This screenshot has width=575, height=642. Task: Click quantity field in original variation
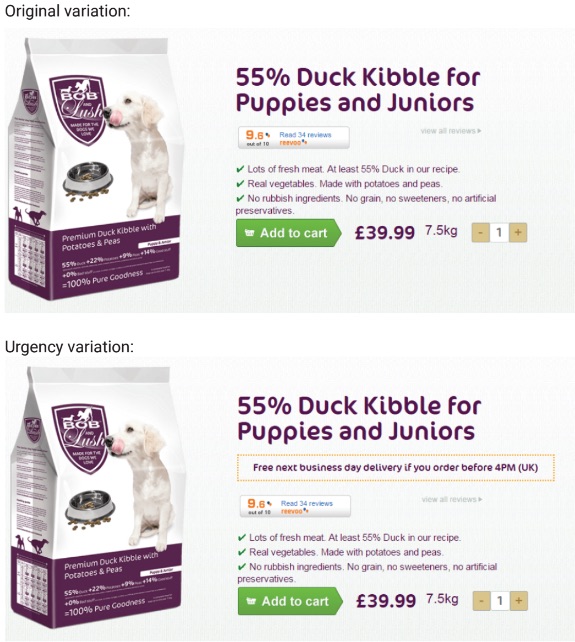pos(499,233)
